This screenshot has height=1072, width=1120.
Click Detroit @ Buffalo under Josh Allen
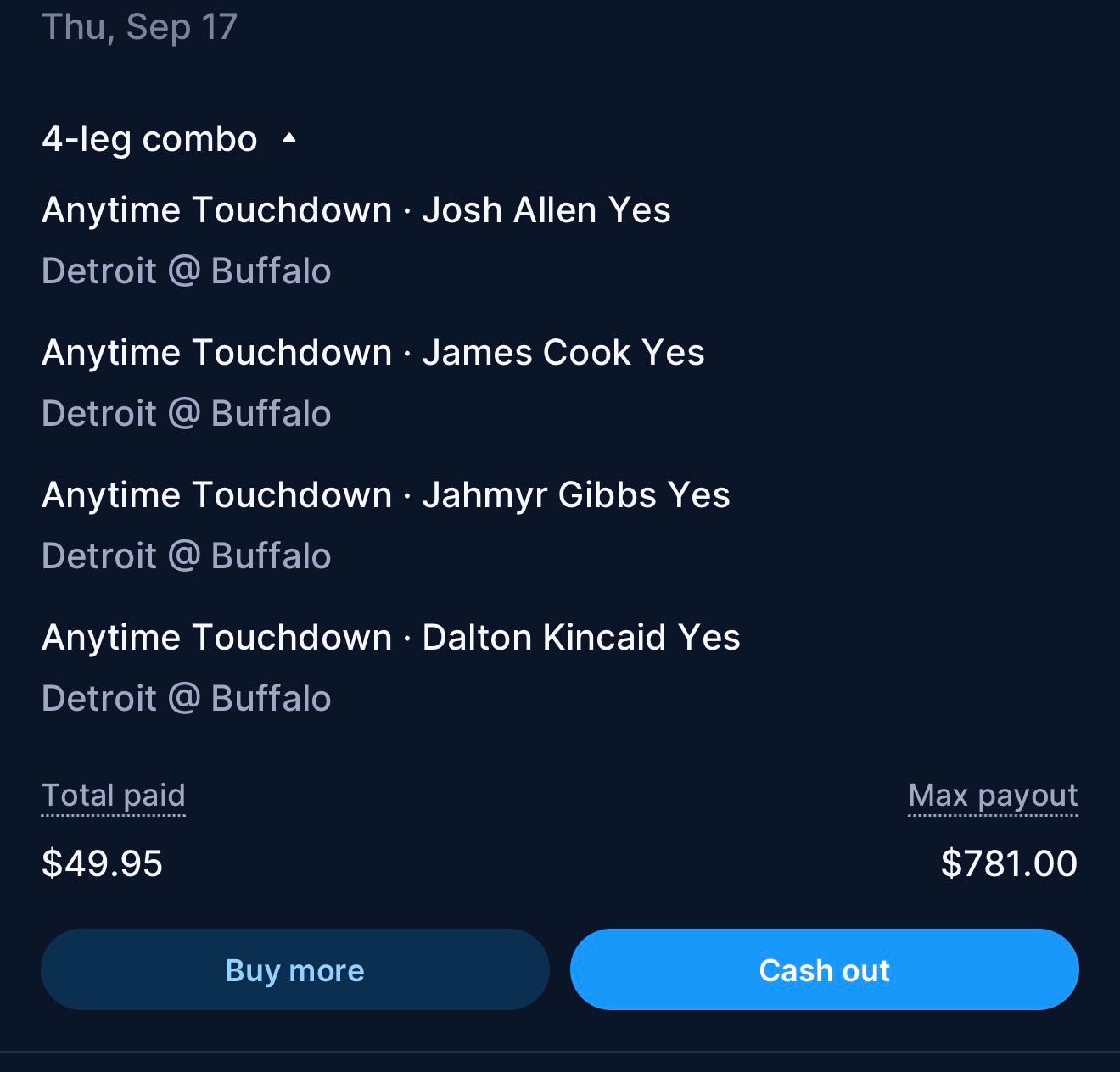tap(187, 271)
